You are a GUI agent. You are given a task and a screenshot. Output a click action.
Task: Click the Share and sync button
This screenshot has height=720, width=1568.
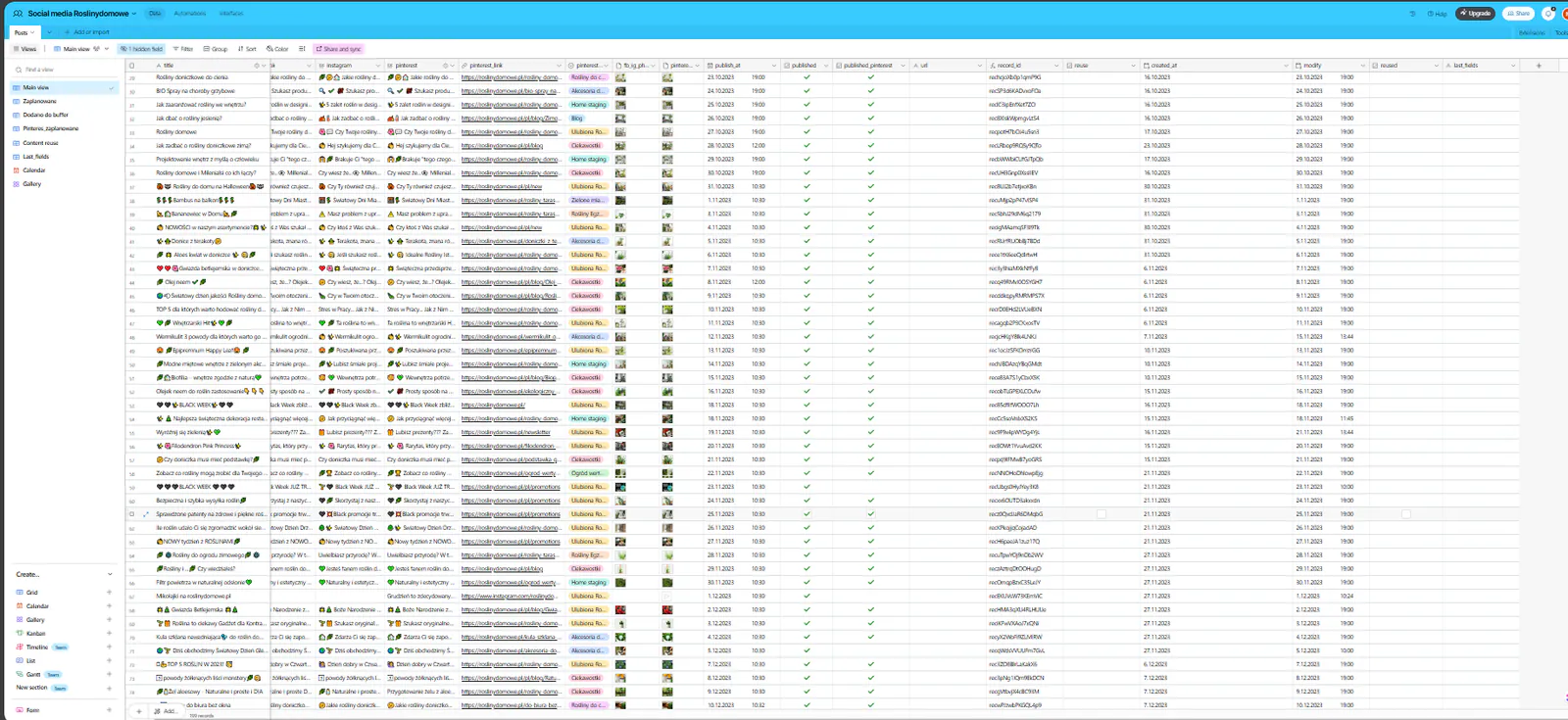(x=338, y=49)
